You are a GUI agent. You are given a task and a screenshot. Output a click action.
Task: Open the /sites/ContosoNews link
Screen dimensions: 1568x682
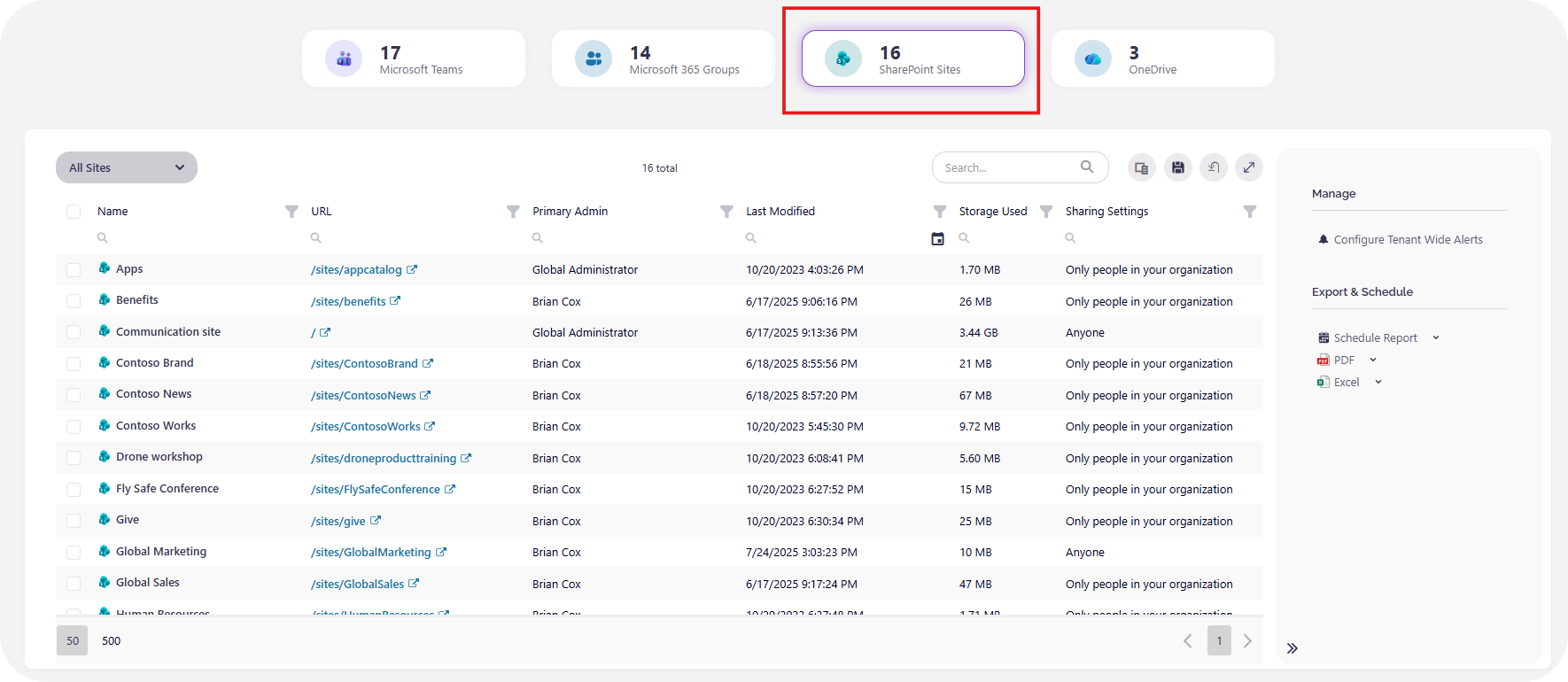(x=363, y=395)
